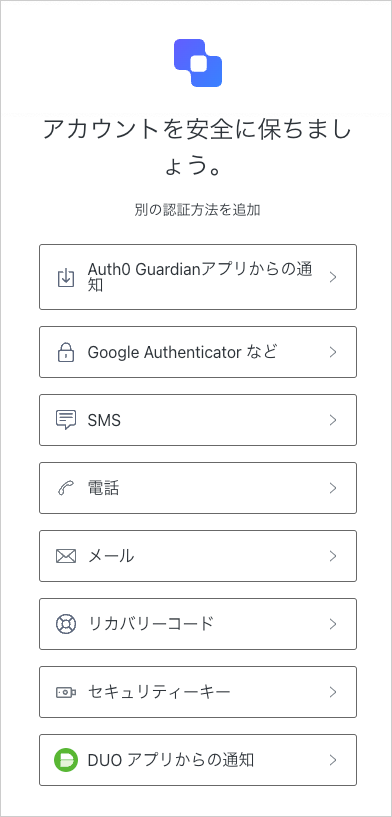
Task: Select the セキュリティーキー option
Action: [198, 692]
